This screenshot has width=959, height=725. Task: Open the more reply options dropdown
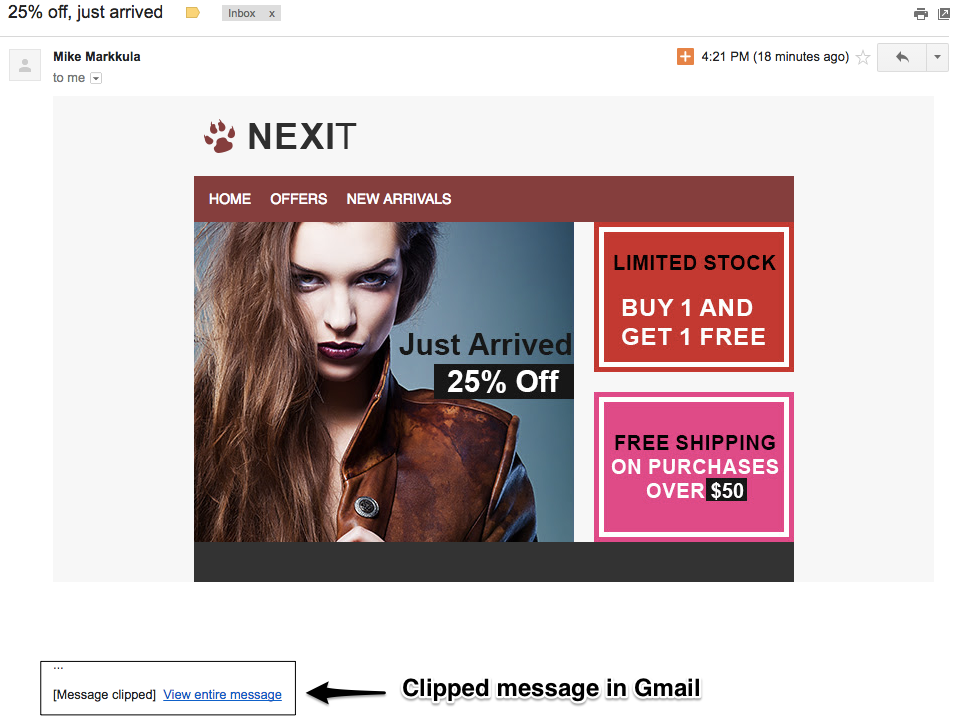click(x=937, y=58)
